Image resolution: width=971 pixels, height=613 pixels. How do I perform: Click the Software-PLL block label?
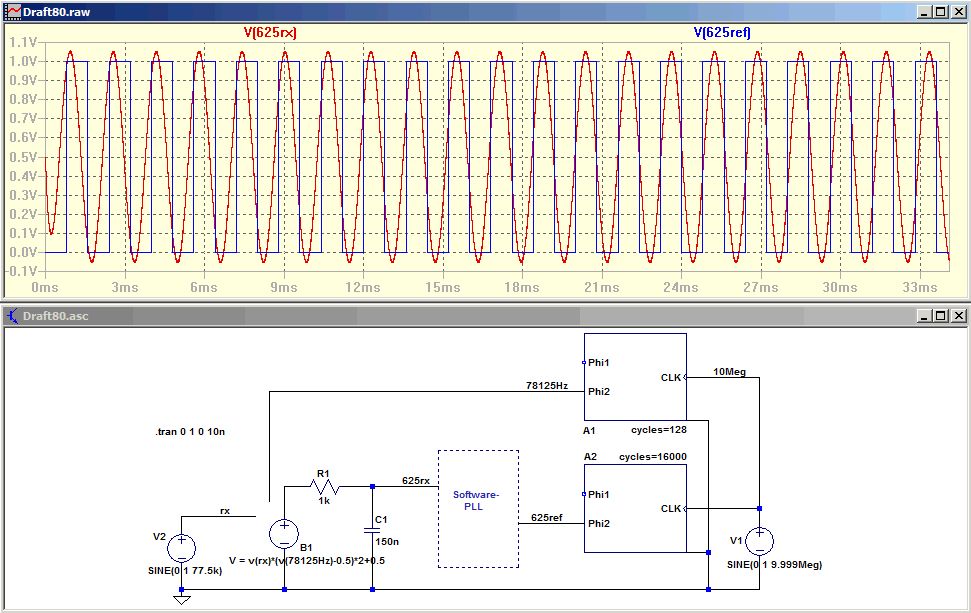pyautogui.click(x=476, y=500)
